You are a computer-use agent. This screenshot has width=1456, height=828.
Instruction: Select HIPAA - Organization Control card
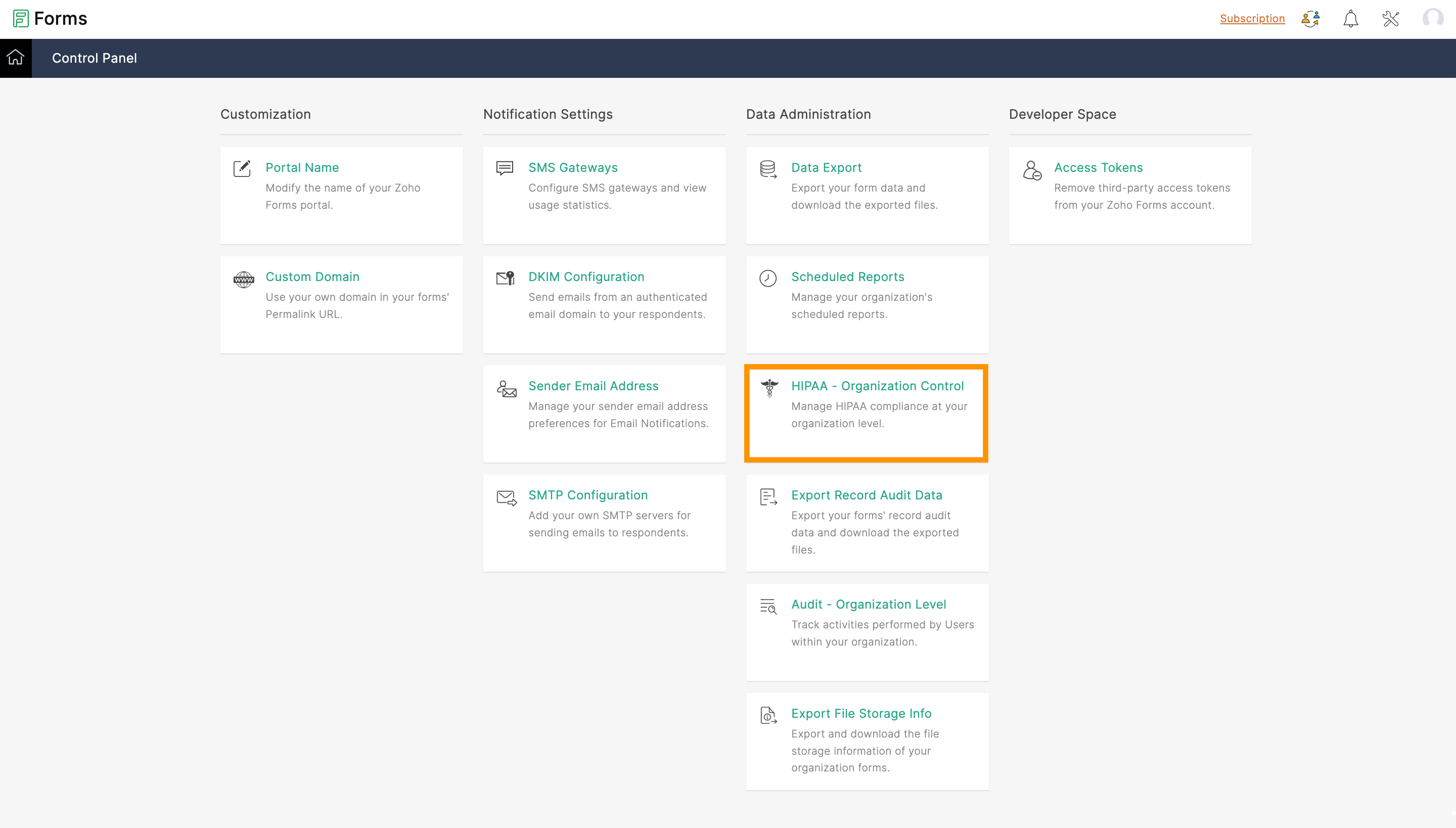click(x=877, y=386)
